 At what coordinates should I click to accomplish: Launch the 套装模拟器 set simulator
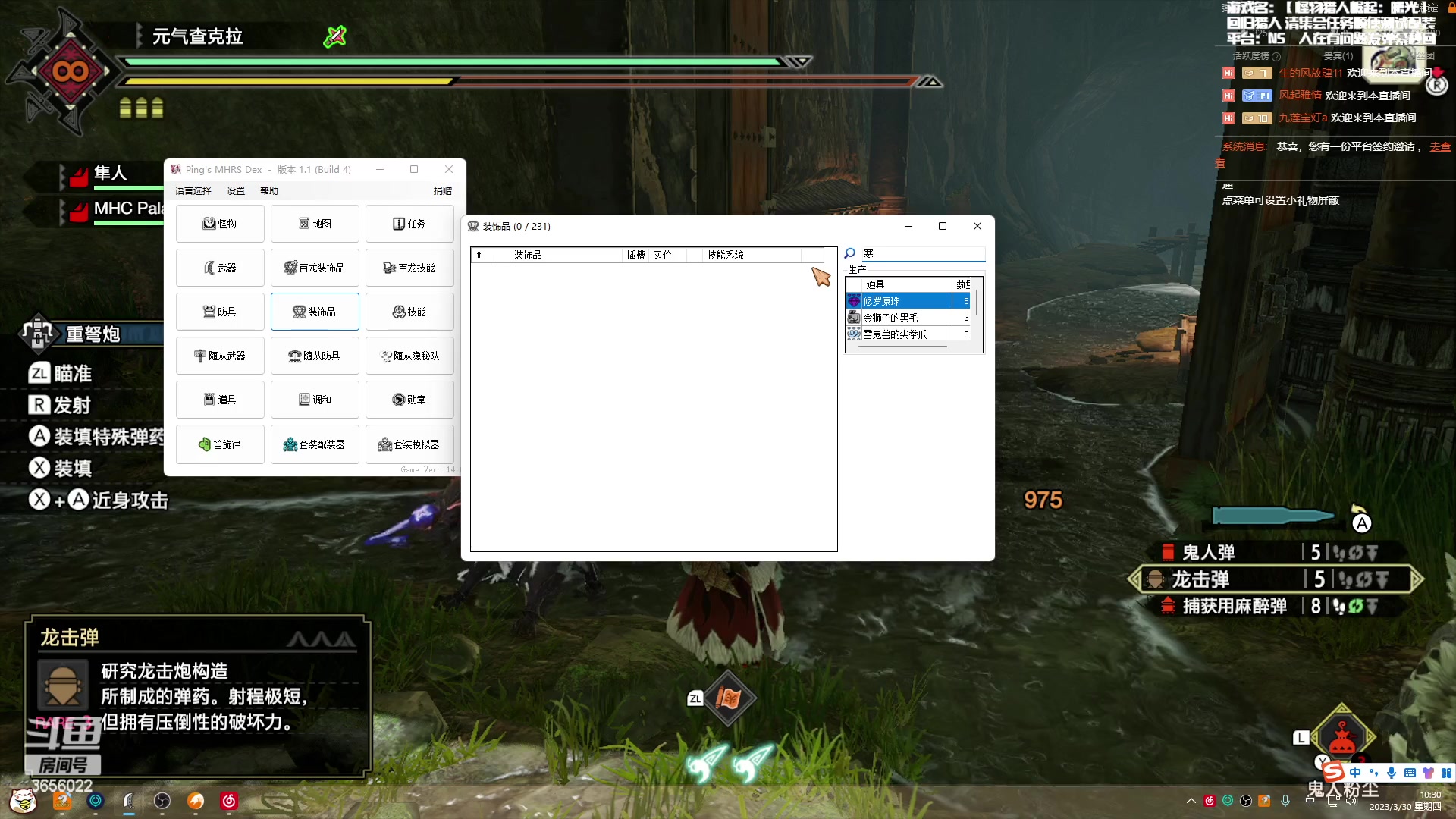pos(409,444)
